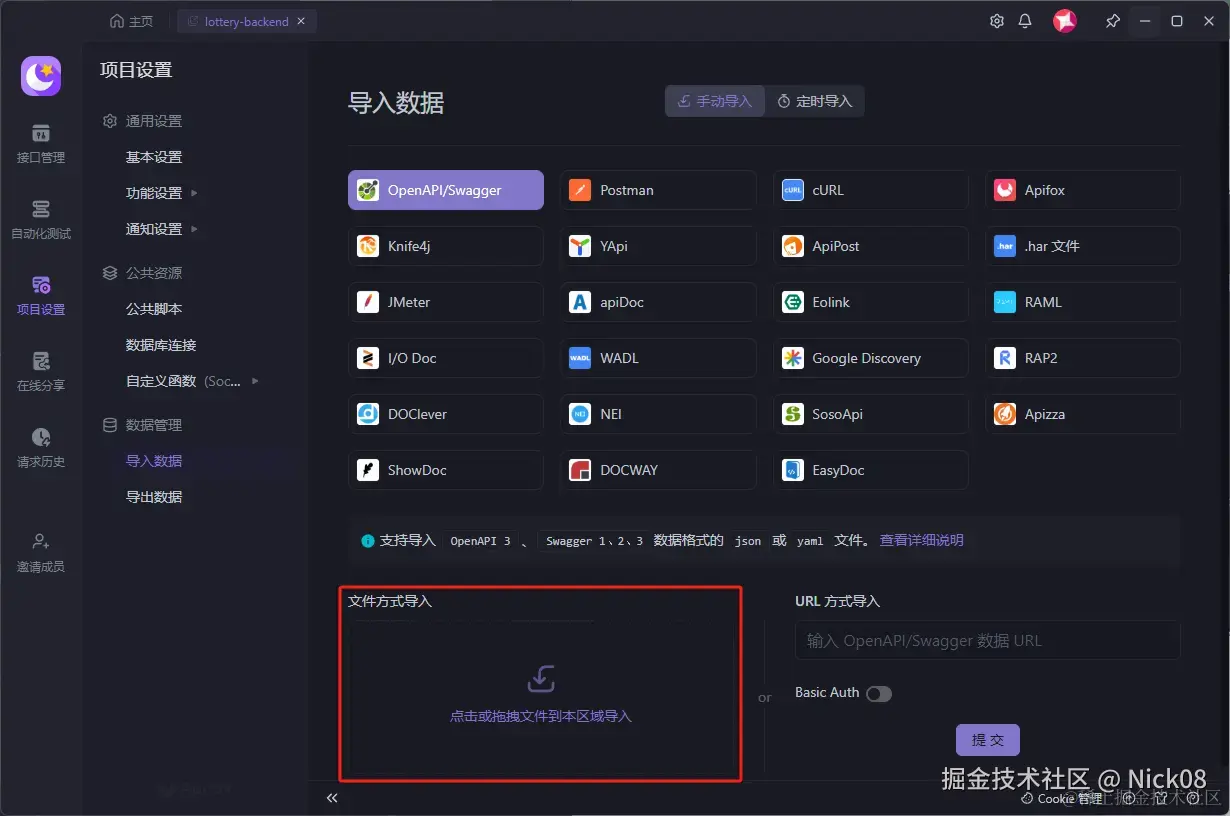Select NEI import format
The image size is (1230, 816).
658,414
